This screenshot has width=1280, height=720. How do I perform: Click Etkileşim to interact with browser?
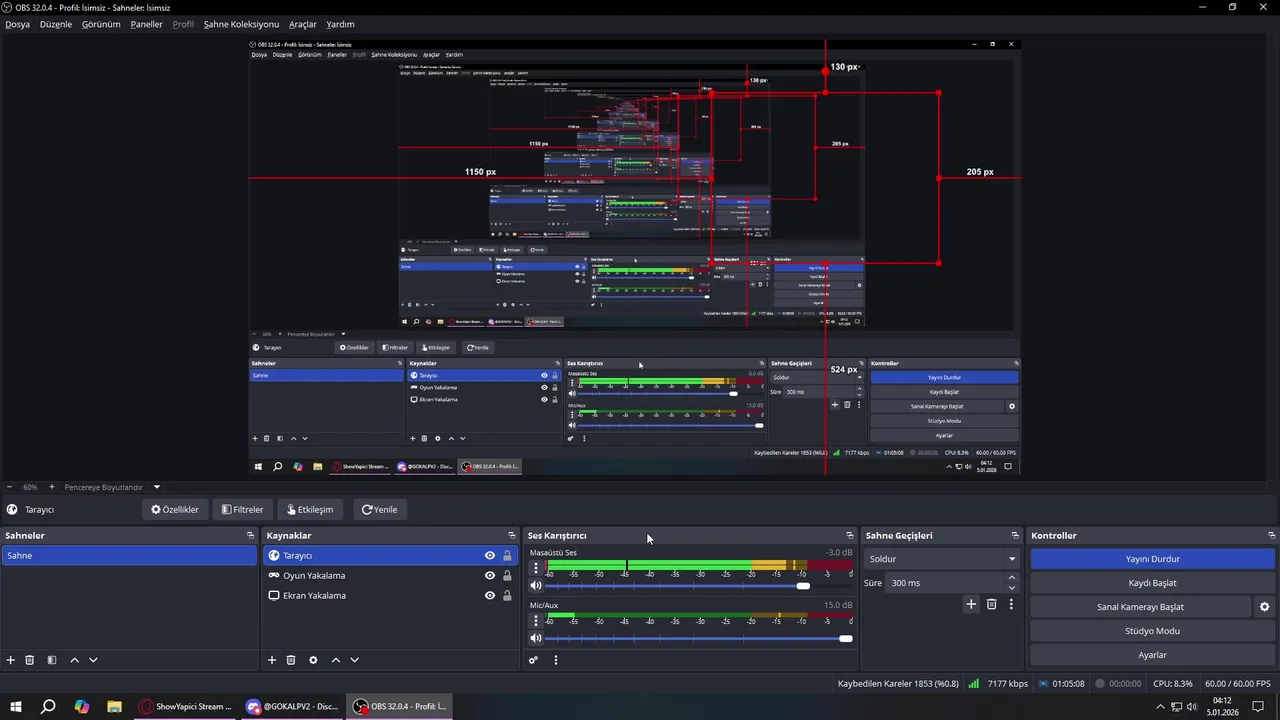coord(310,509)
